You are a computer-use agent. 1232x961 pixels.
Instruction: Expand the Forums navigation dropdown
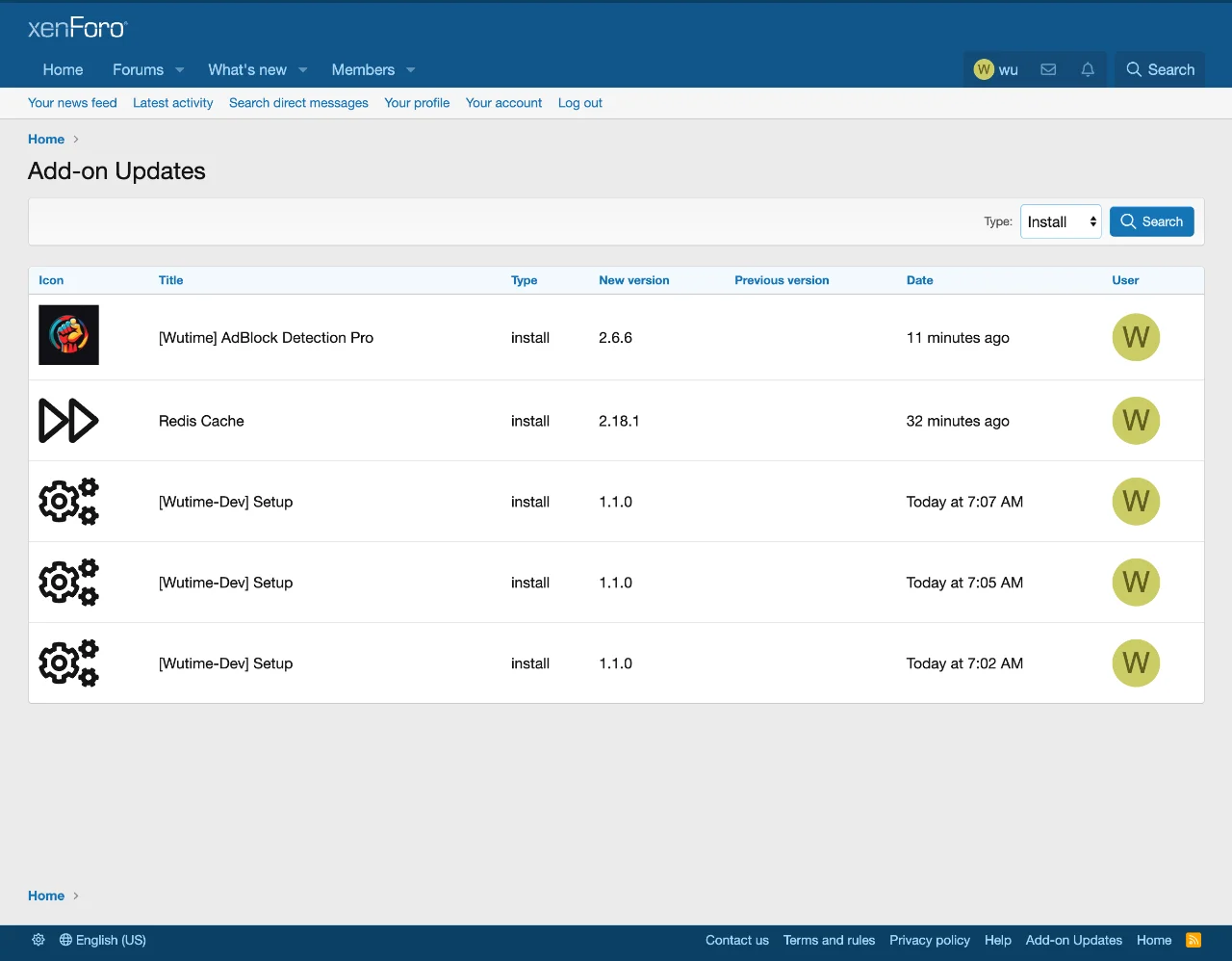(179, 69)
